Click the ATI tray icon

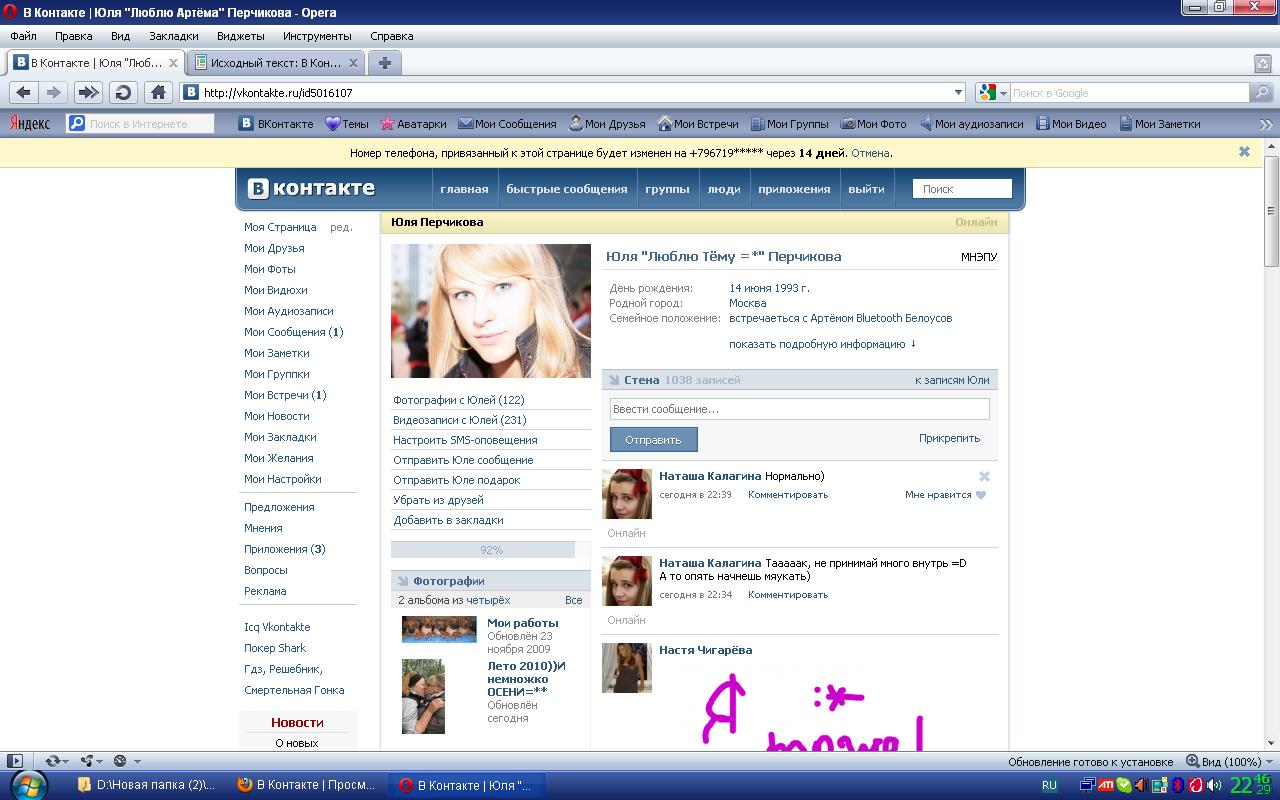coord(1105,785)
